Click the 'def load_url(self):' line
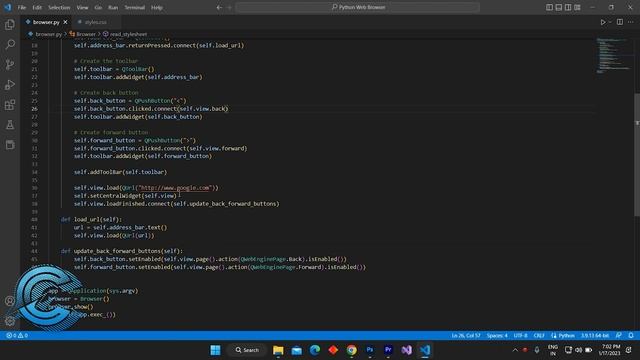This screenshot has width=640, height=360. tap(91, 220)
